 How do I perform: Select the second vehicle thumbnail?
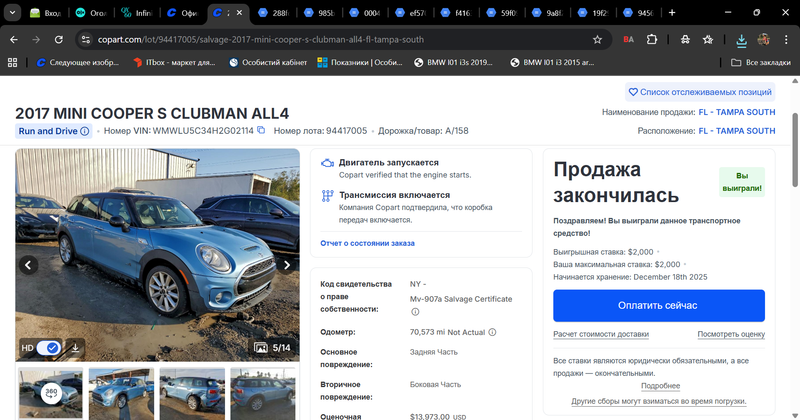tap(121, 393)
